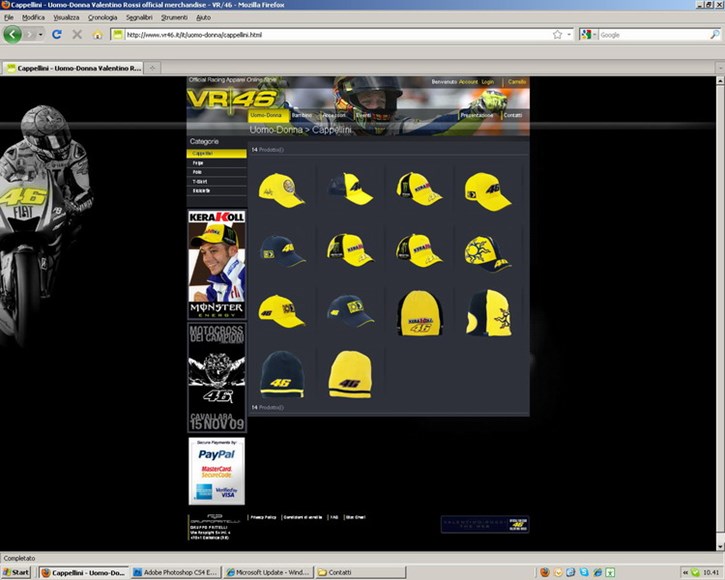Switch to Contatti folder taskbar button
725x580 pixels.
pos(361,572)
